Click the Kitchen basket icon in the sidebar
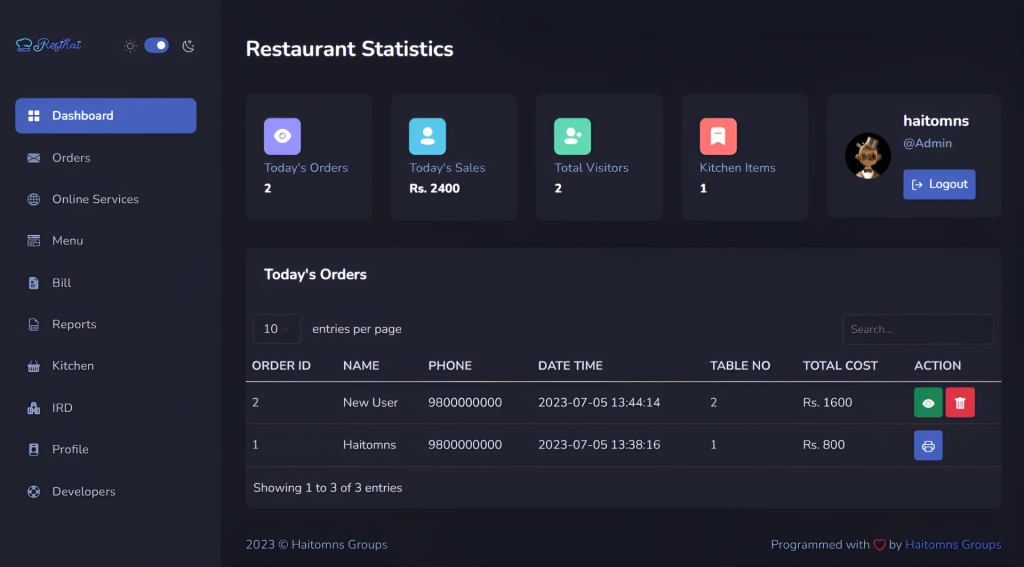The image size is (1024, 567). click(33, 366)
